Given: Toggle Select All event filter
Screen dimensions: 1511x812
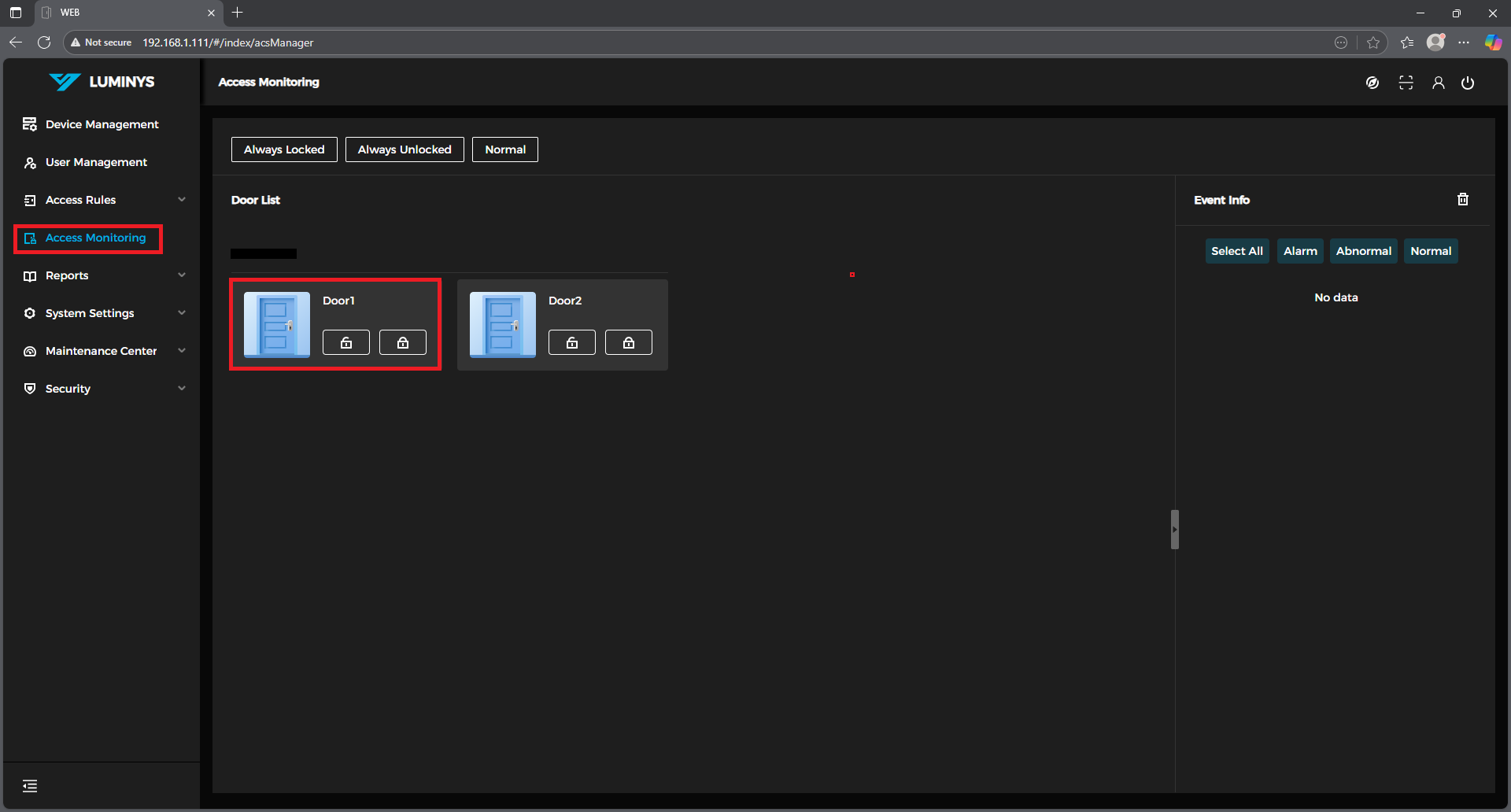Looking at the screenshot, I should click(1236, 251).
